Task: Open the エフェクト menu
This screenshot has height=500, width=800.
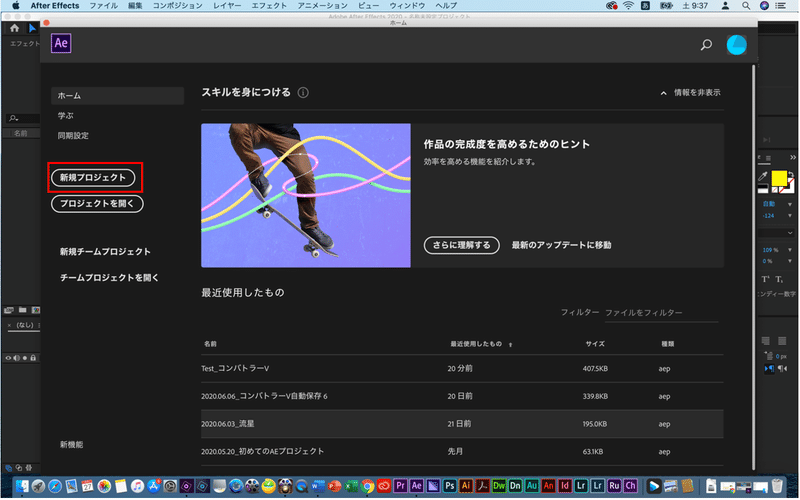Action: [x=269, y=6]
